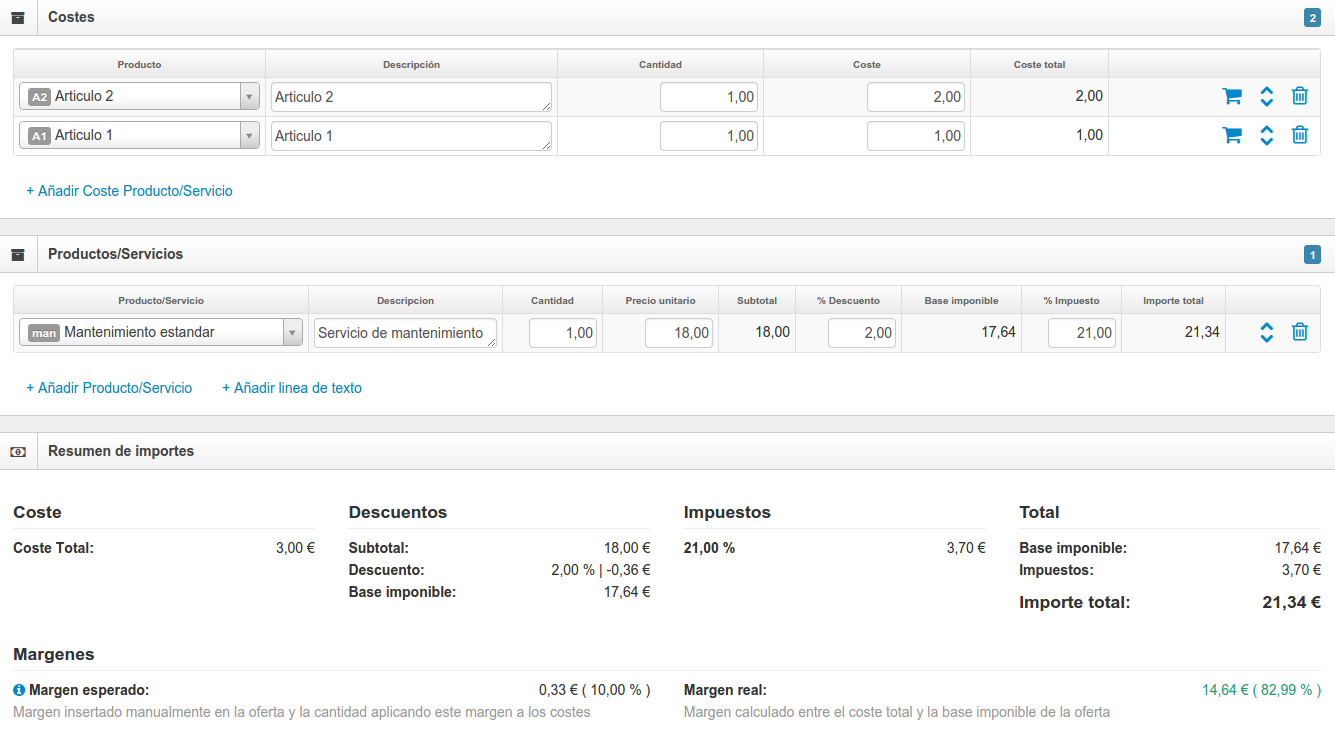Delete the Articulo 1 cost row
1335x734 pixels.
tap(1300, 135)
